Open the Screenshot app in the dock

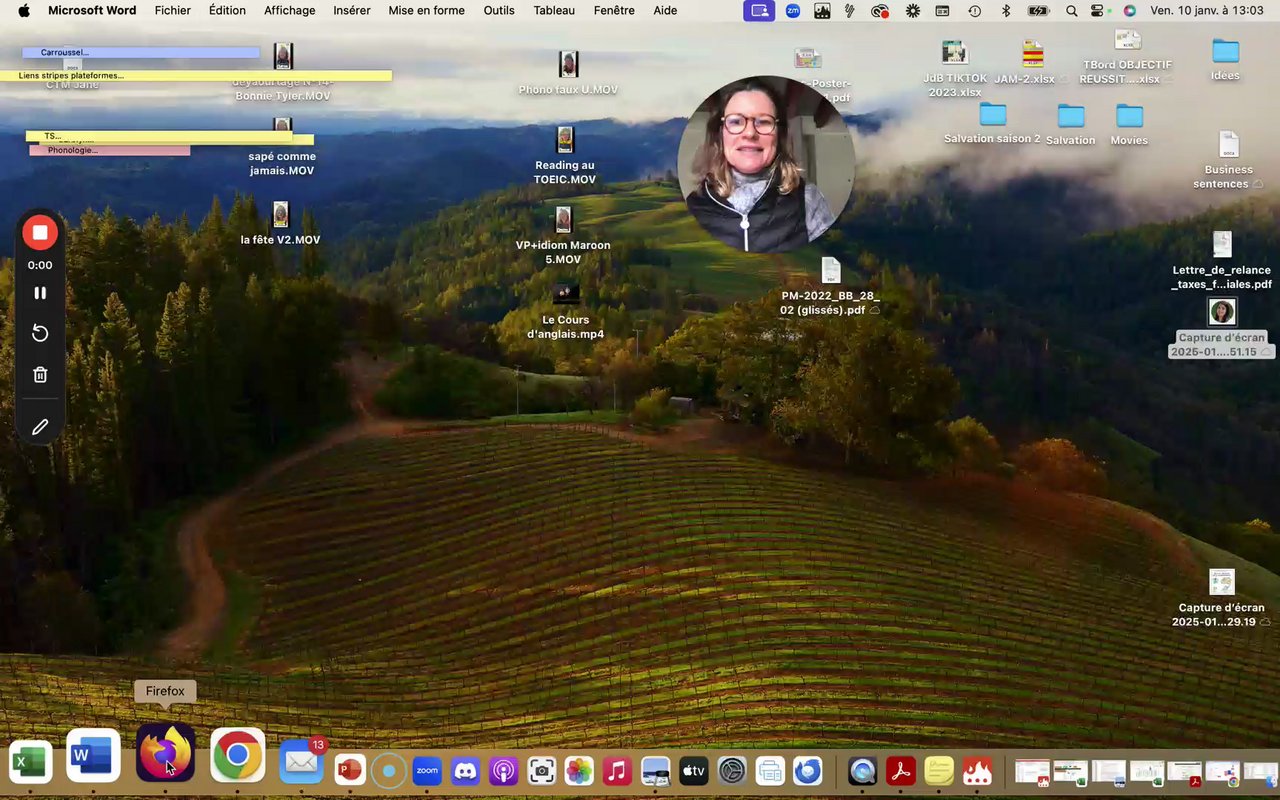click(x=542, y=770)
